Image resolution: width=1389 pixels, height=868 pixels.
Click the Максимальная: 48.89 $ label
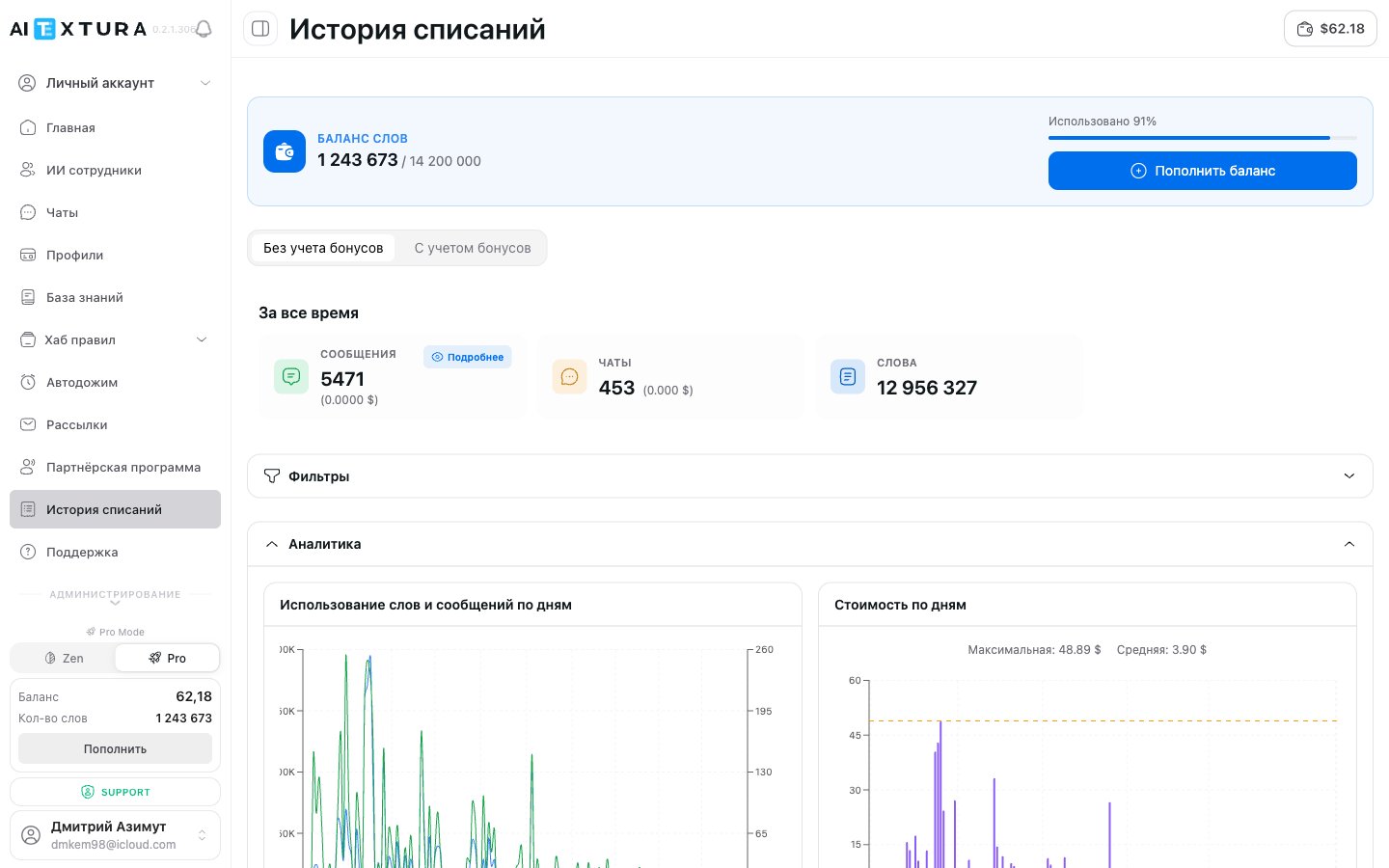point(1034,650)
